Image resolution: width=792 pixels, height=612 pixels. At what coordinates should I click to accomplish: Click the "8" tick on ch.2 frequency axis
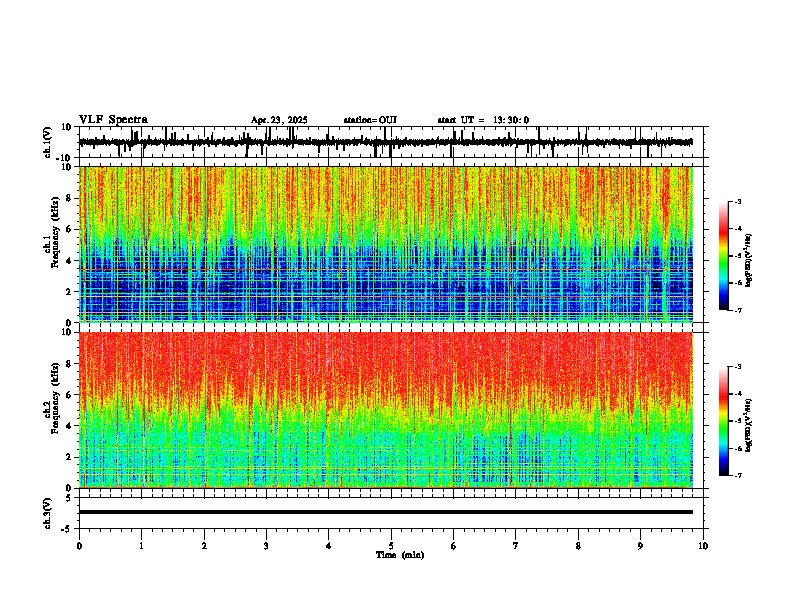pyautogui.click(x=70, y=364)
